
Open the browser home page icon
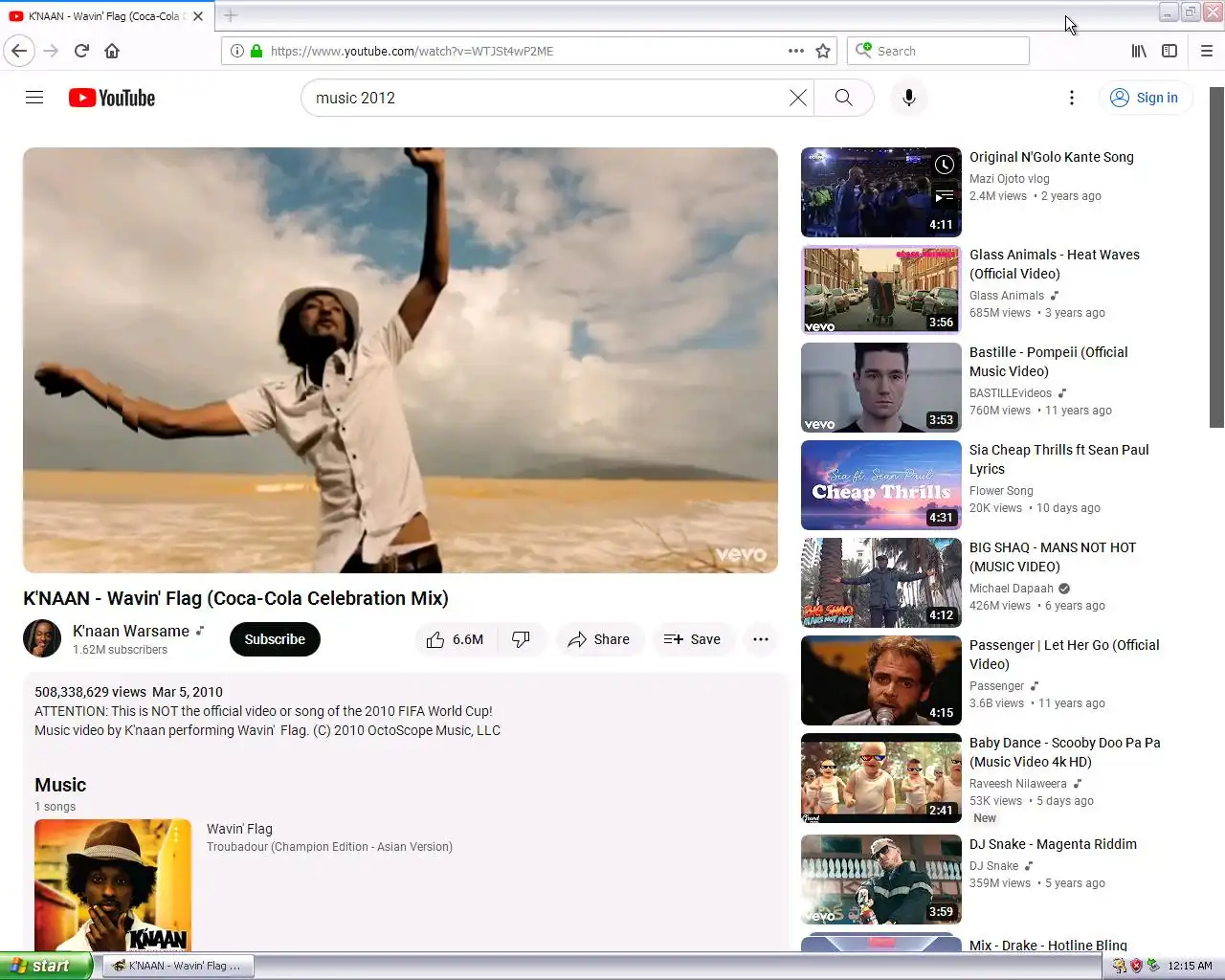[112, 51]
